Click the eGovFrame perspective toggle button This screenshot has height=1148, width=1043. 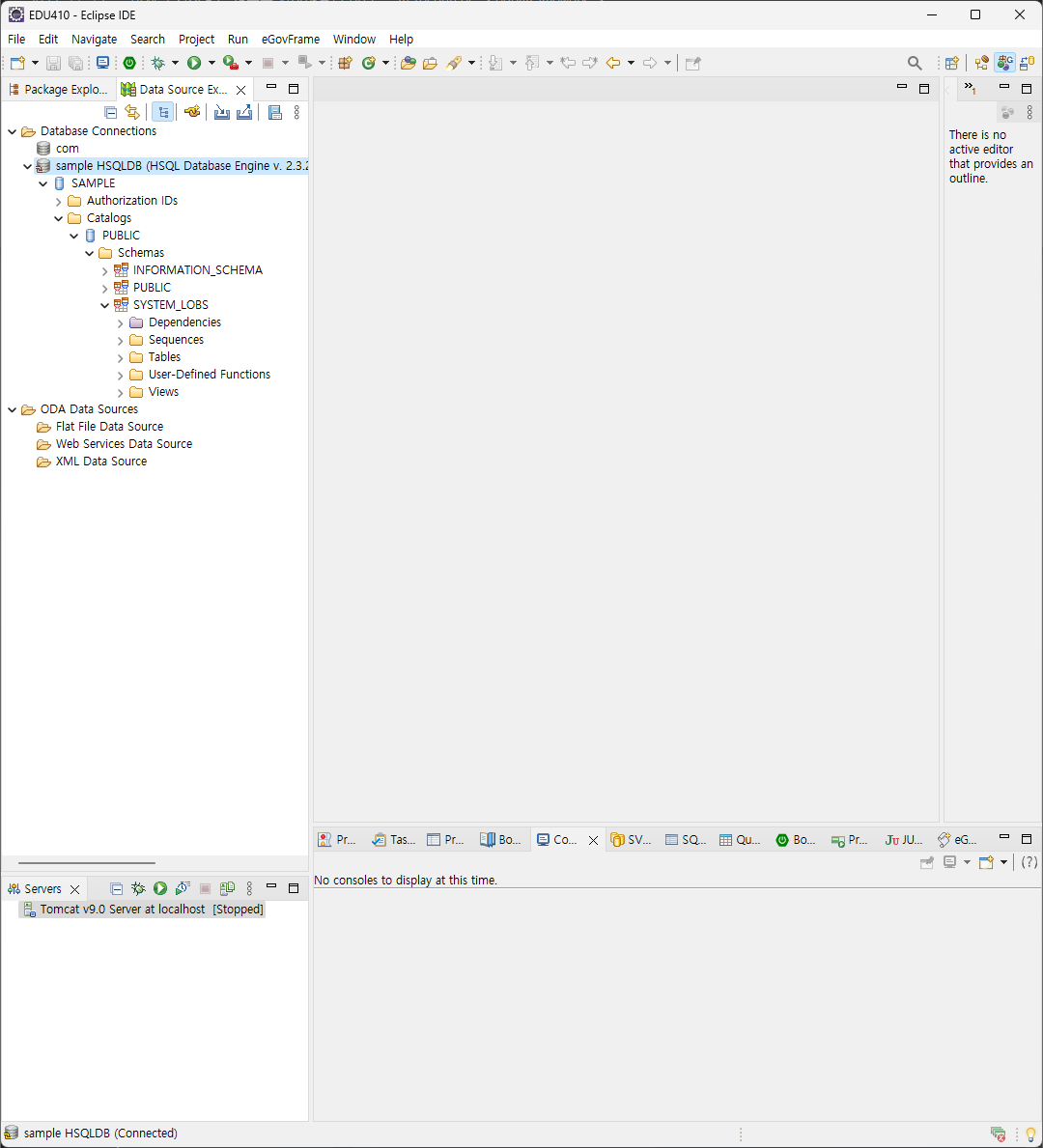tap(1005, 63)
